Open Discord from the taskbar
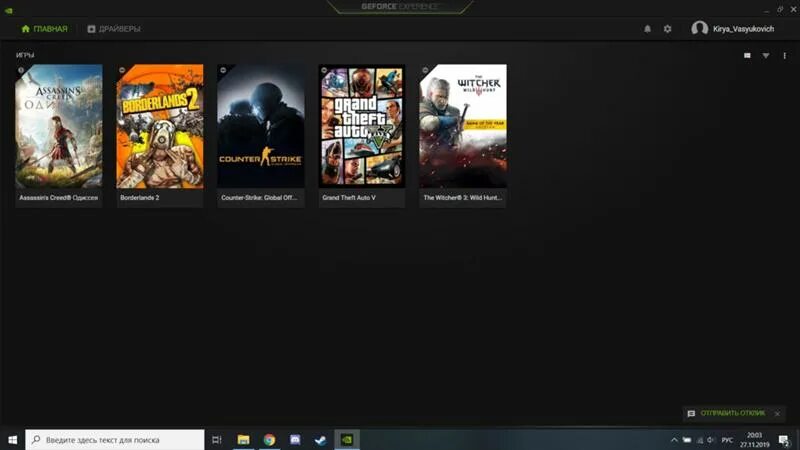 tap(295, 440)
